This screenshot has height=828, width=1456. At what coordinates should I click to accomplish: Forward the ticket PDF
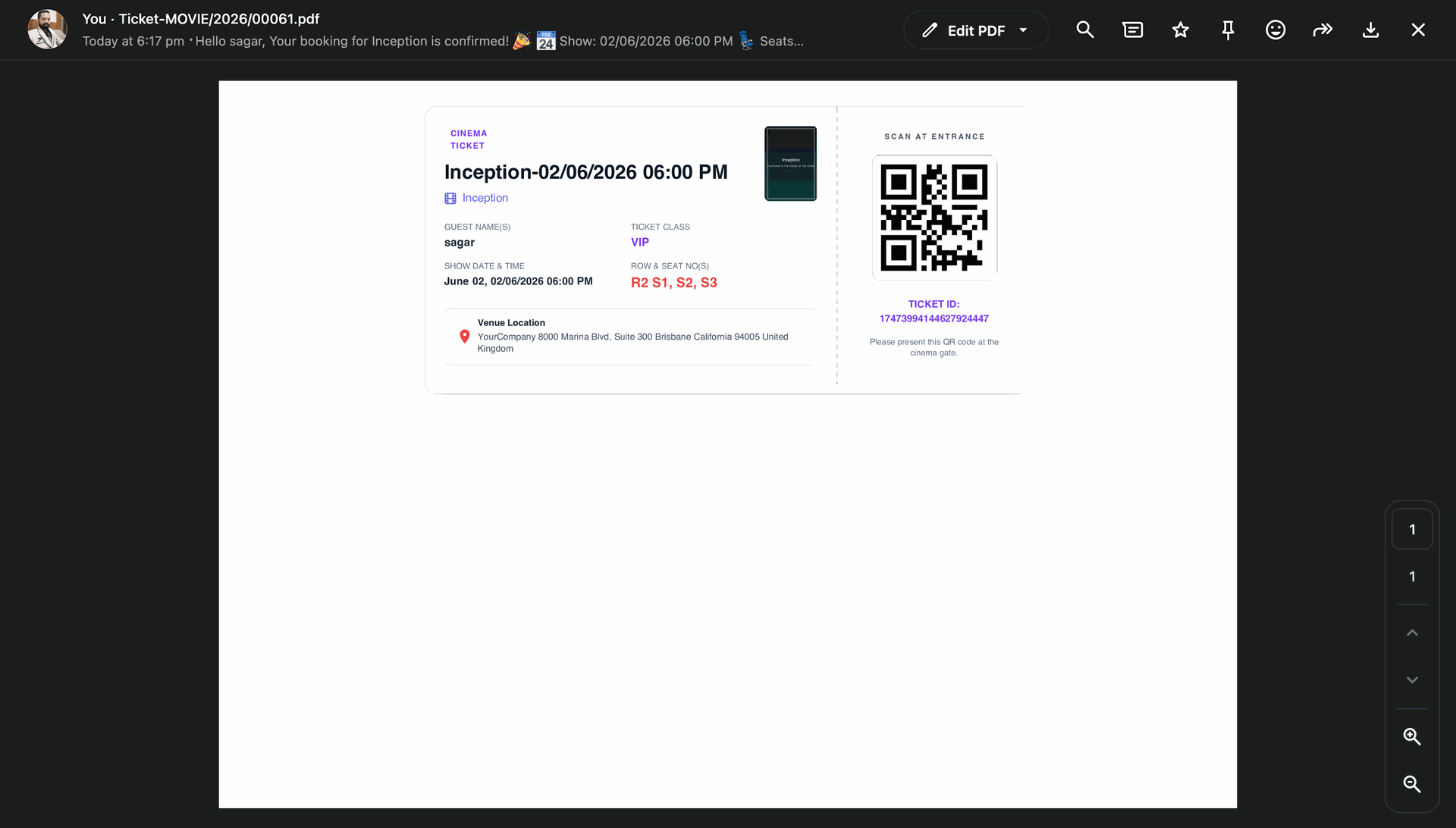(1323, 30)
